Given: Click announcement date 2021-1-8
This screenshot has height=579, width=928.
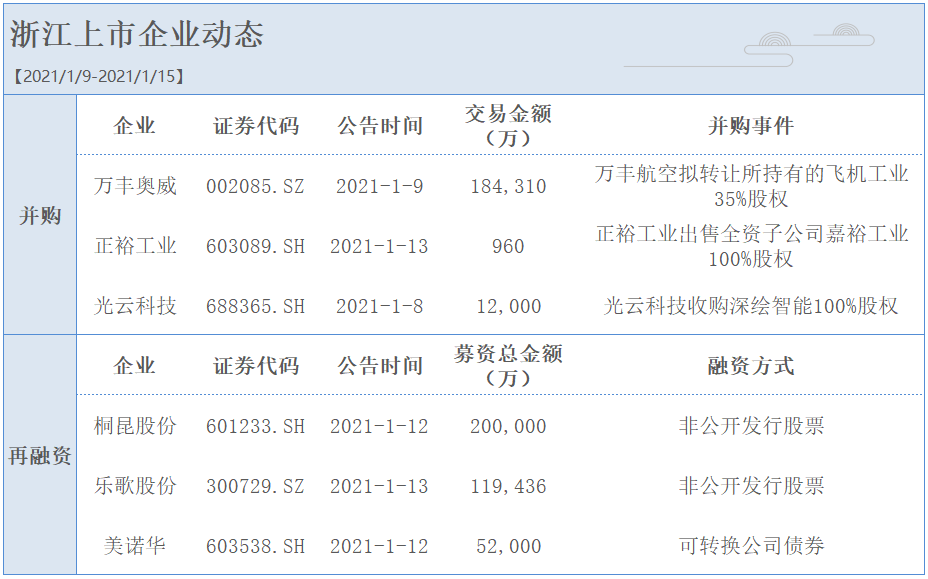Looking at the screenshot, I should tap(379, 307).
